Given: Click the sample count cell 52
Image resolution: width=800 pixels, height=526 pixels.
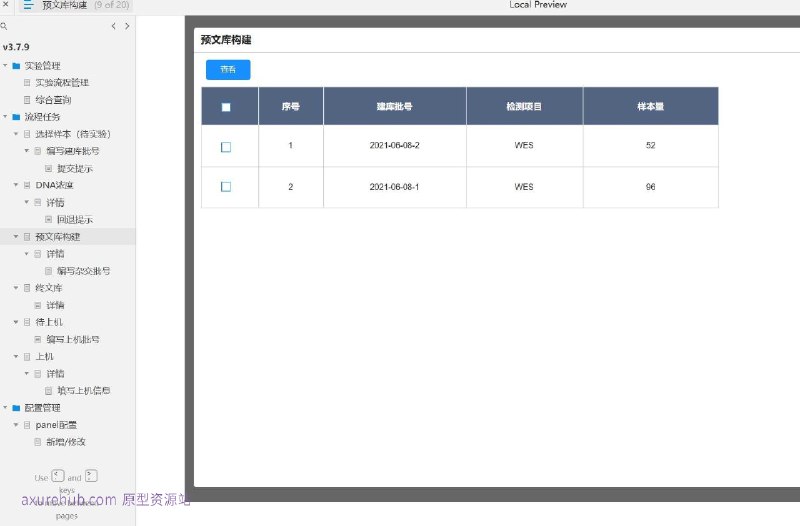Looking at the screenshot, I should pos(651,145).
